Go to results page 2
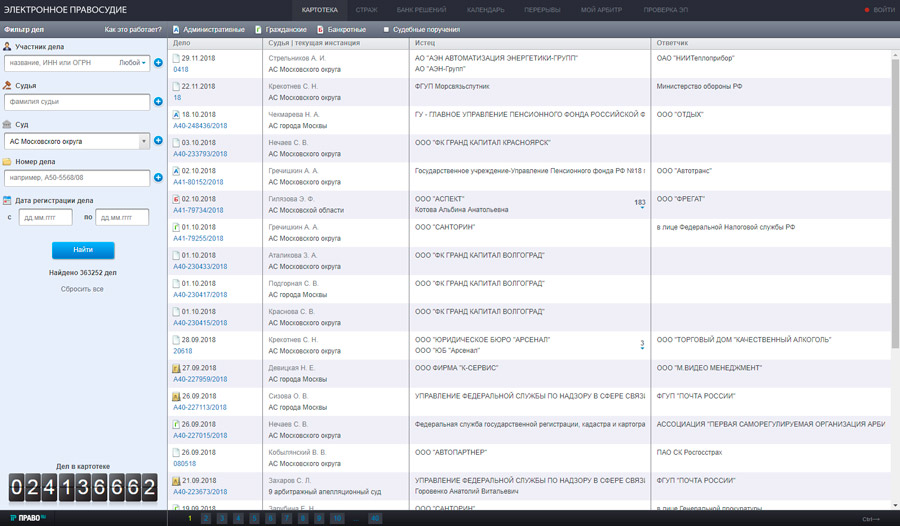 pos(205,519)
